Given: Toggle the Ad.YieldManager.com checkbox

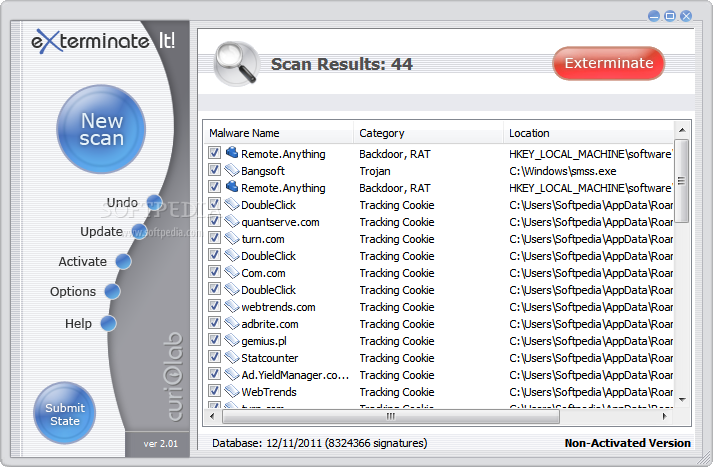Looking at the screenshot, I should point(214,374).
